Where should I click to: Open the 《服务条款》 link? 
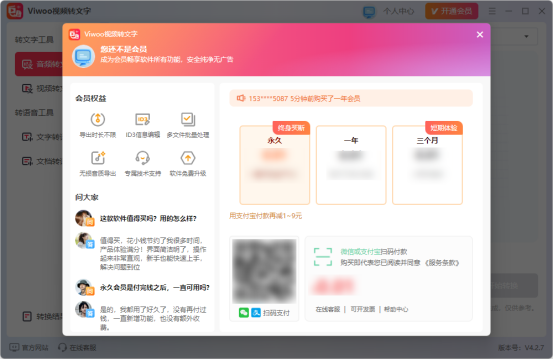click(x=442, y=263)
